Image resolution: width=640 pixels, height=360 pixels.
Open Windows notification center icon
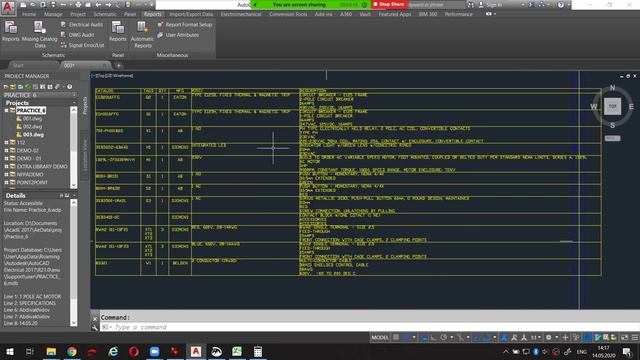click(627, 351)
